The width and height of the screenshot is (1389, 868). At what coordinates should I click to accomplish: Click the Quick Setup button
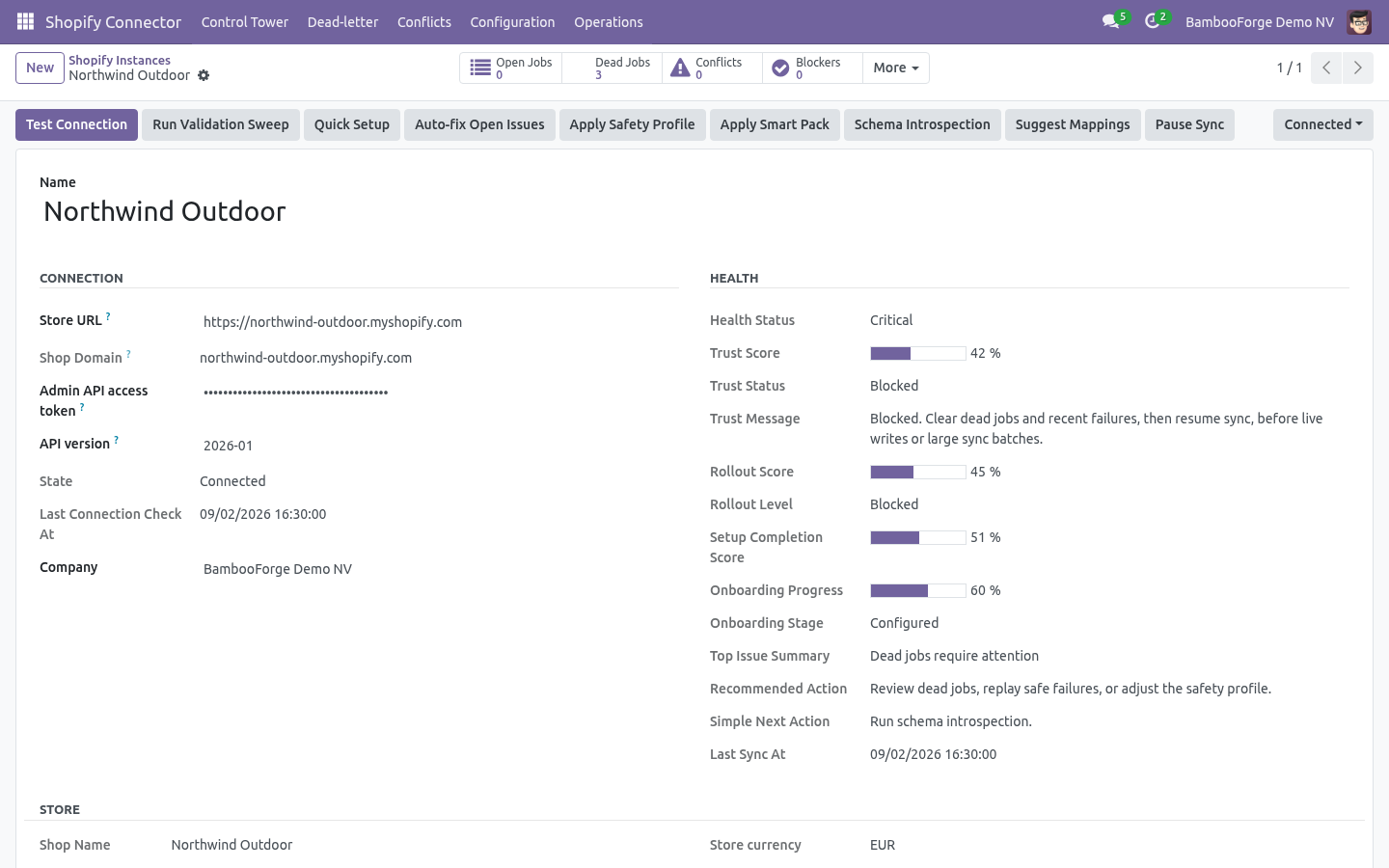(x=352, y=124)
